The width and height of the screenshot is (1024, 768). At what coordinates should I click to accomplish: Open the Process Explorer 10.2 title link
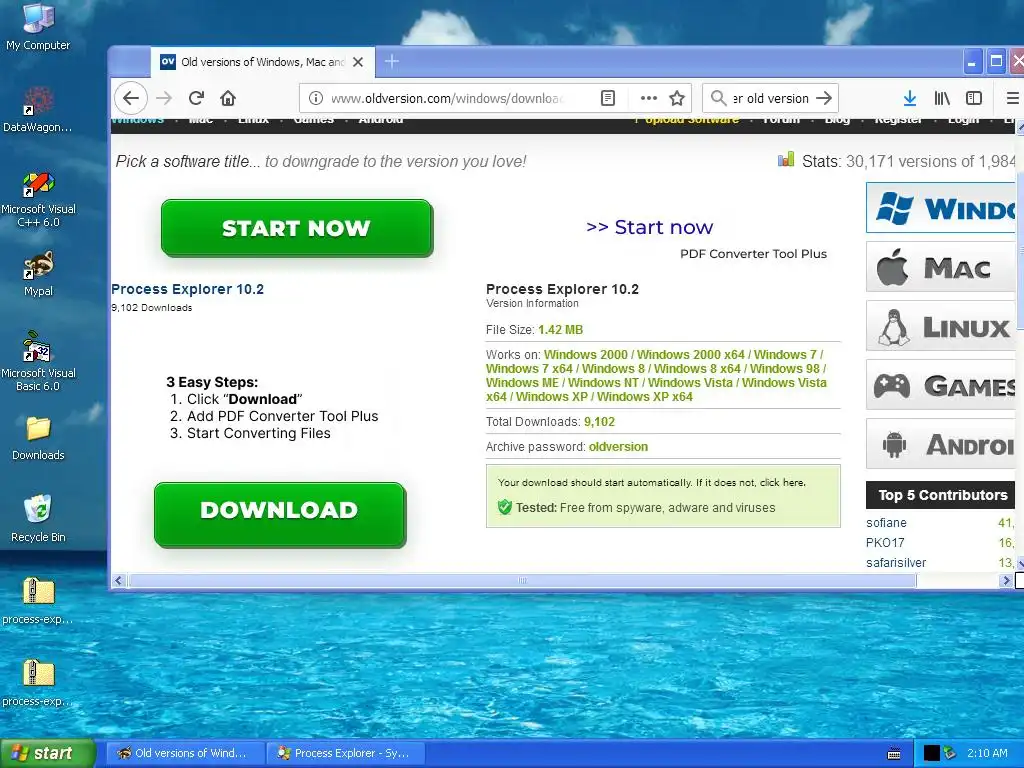click(187, 289)
